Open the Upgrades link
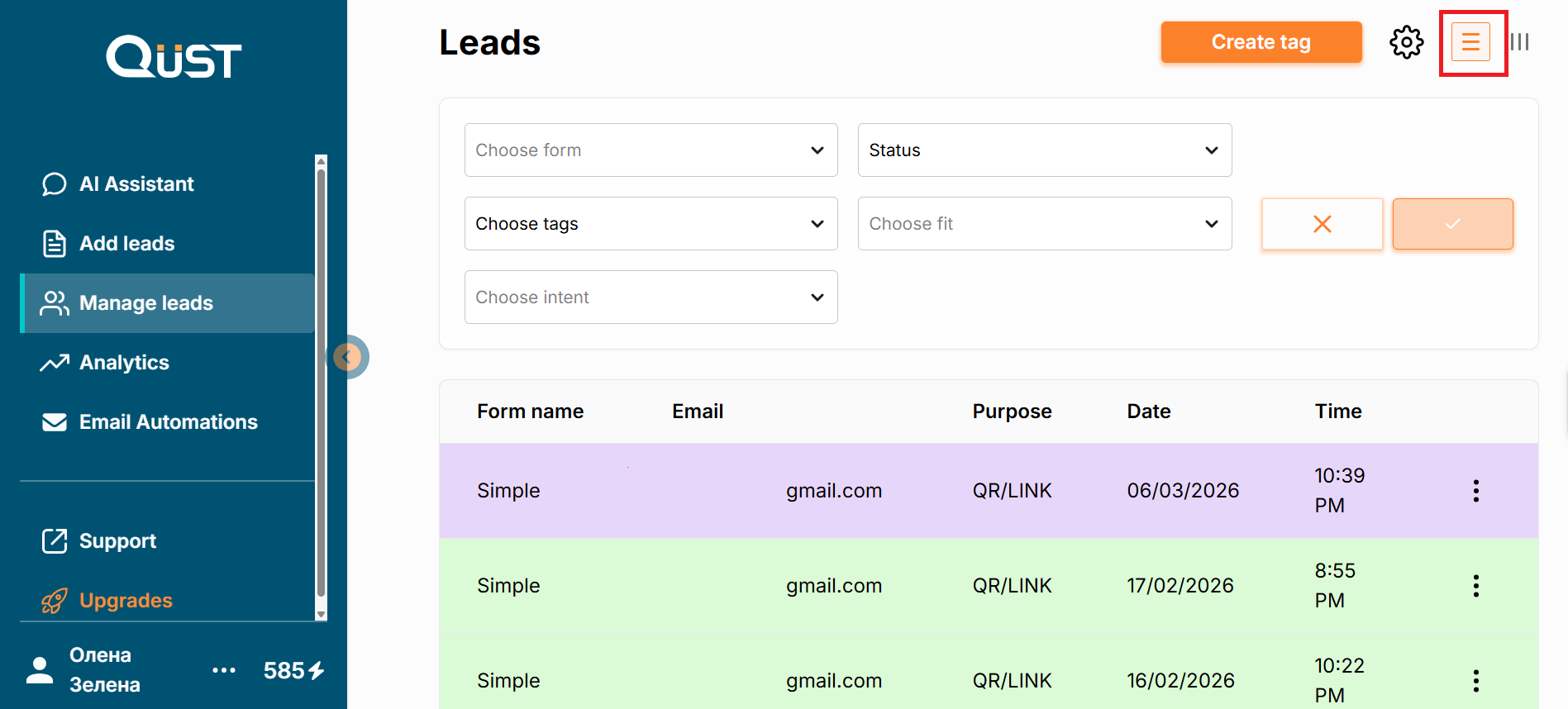The image size is (1568, 709). tap(126, 601)
